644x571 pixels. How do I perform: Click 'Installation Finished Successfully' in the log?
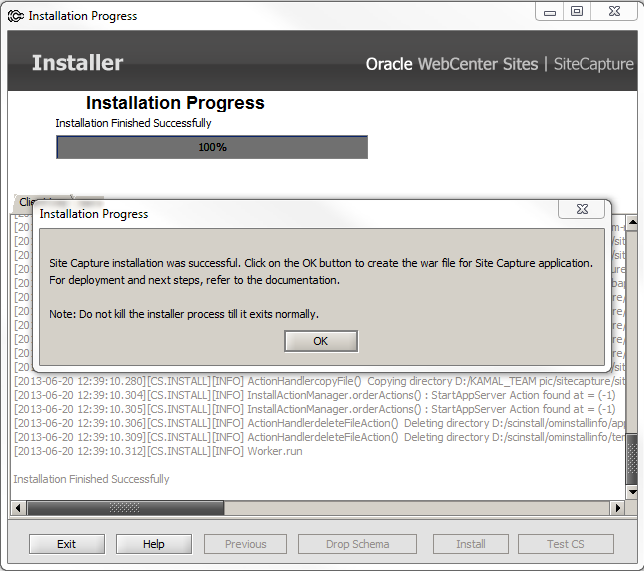click(x=91, y=479)
